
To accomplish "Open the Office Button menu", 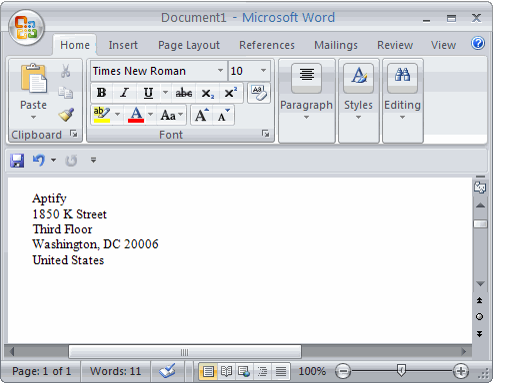I will coord(27,28).
